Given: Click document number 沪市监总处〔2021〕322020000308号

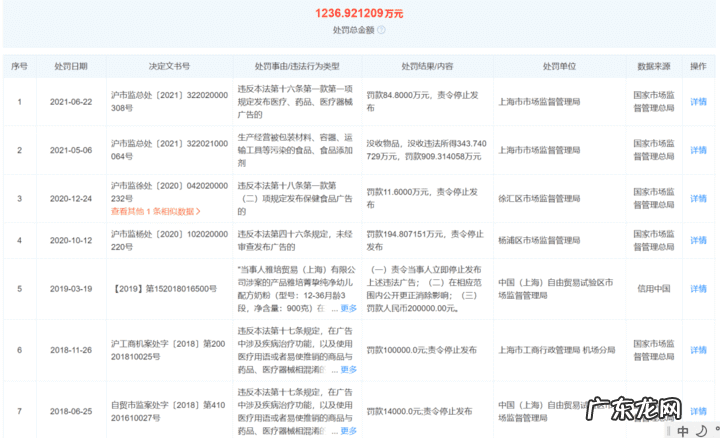Looking at the screenshot, I should [169, 101].
